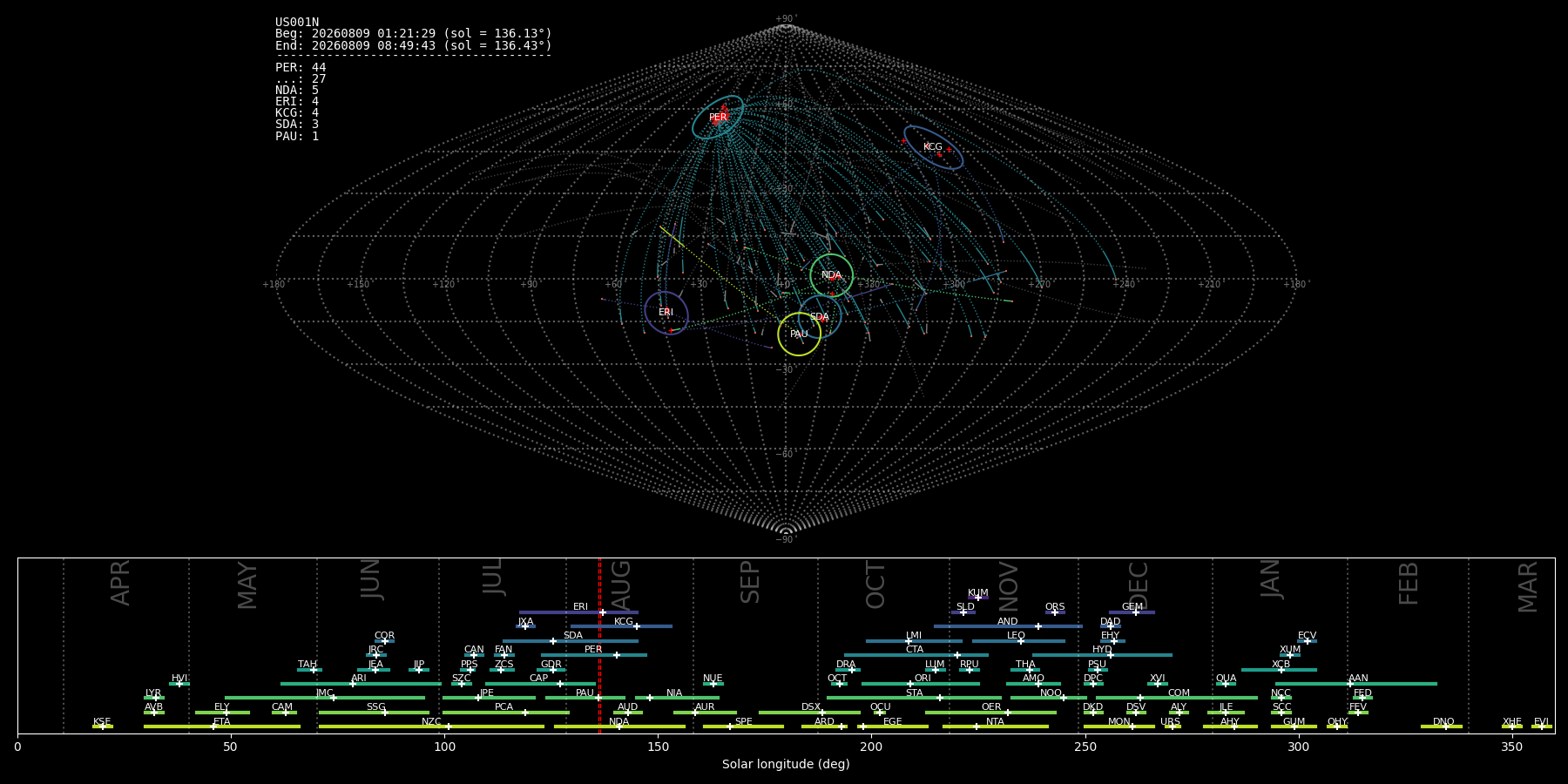Image resolution: width=1568 pixels, height=784 pixels.
Task: Click the US001N station name text
Action: 297,23
